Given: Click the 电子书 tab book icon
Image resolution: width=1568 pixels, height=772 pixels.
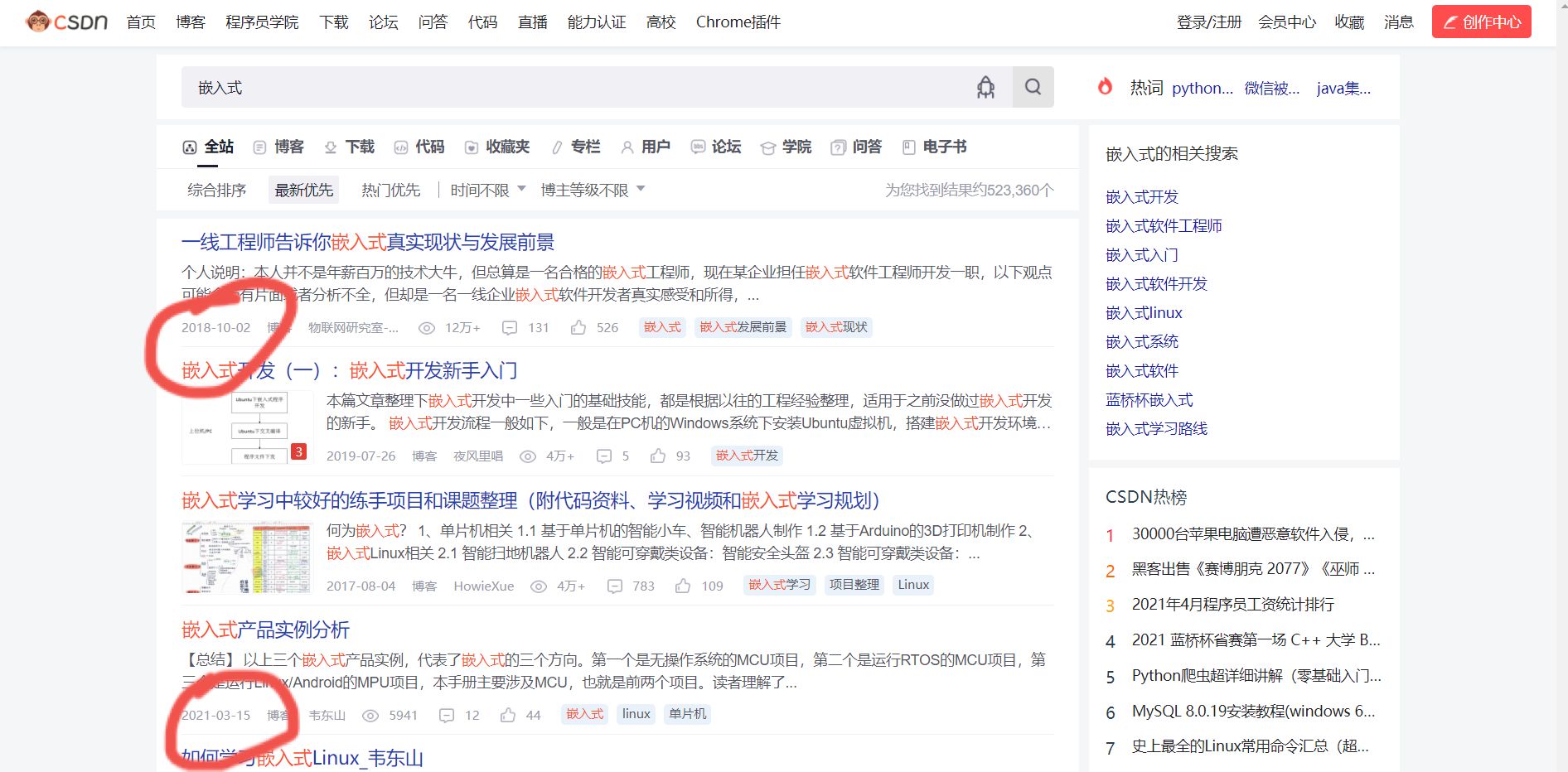Looking at the screenshot, I should [x=909, y=147].
